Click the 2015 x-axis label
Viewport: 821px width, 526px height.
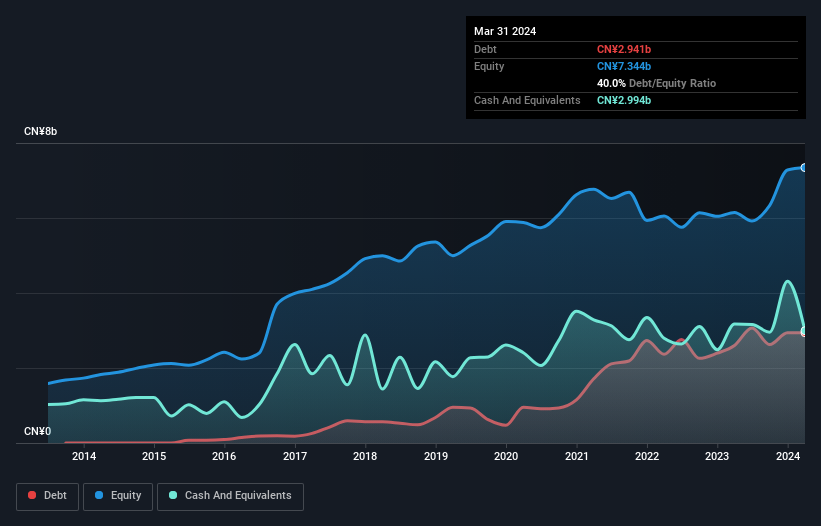(x=154, y=456)
